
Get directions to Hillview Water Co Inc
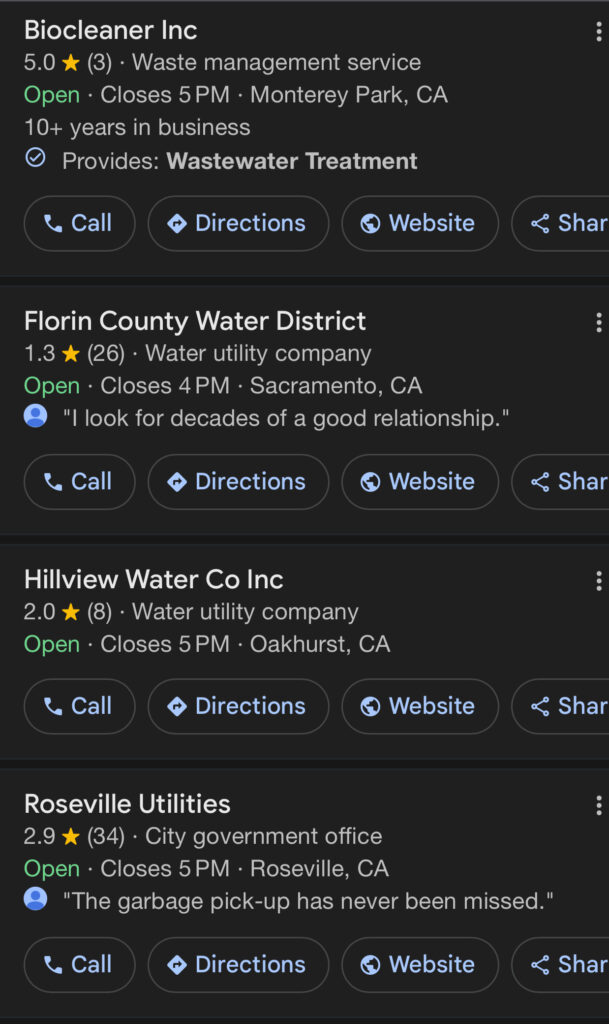[238, 706]
